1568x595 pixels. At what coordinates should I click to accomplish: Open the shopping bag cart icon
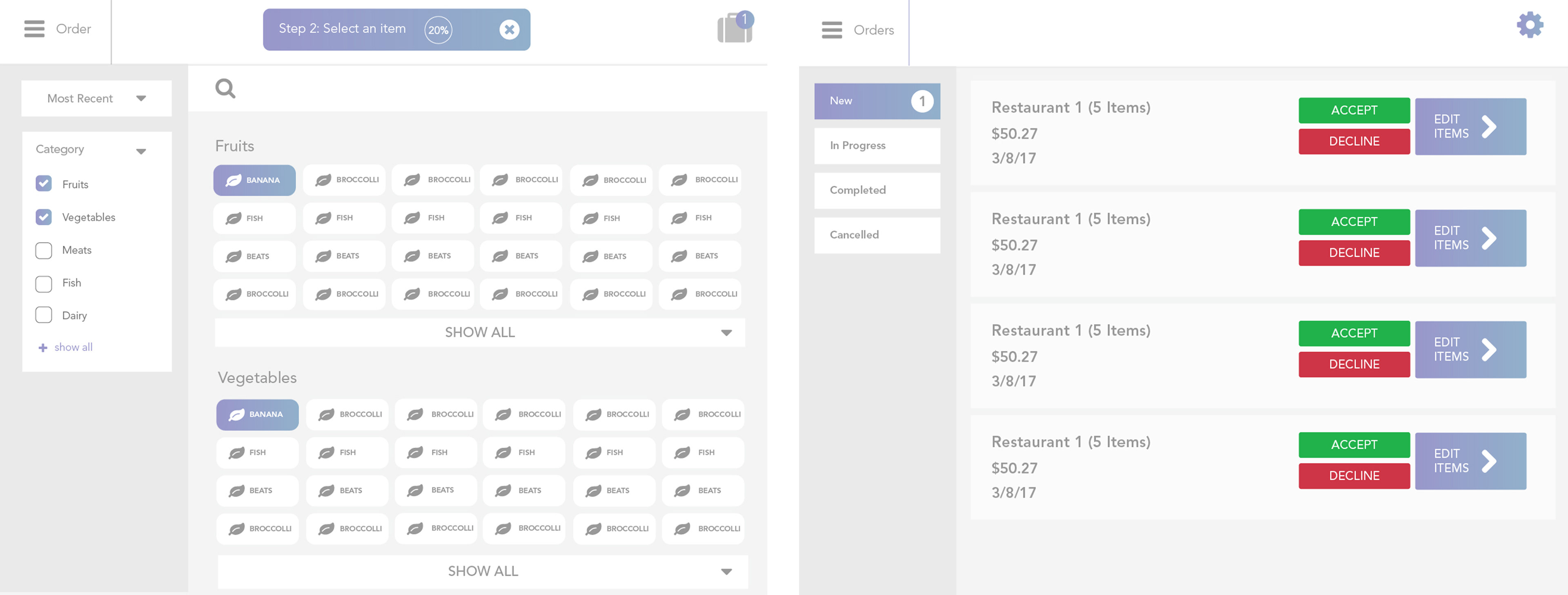tap(735, 29)
